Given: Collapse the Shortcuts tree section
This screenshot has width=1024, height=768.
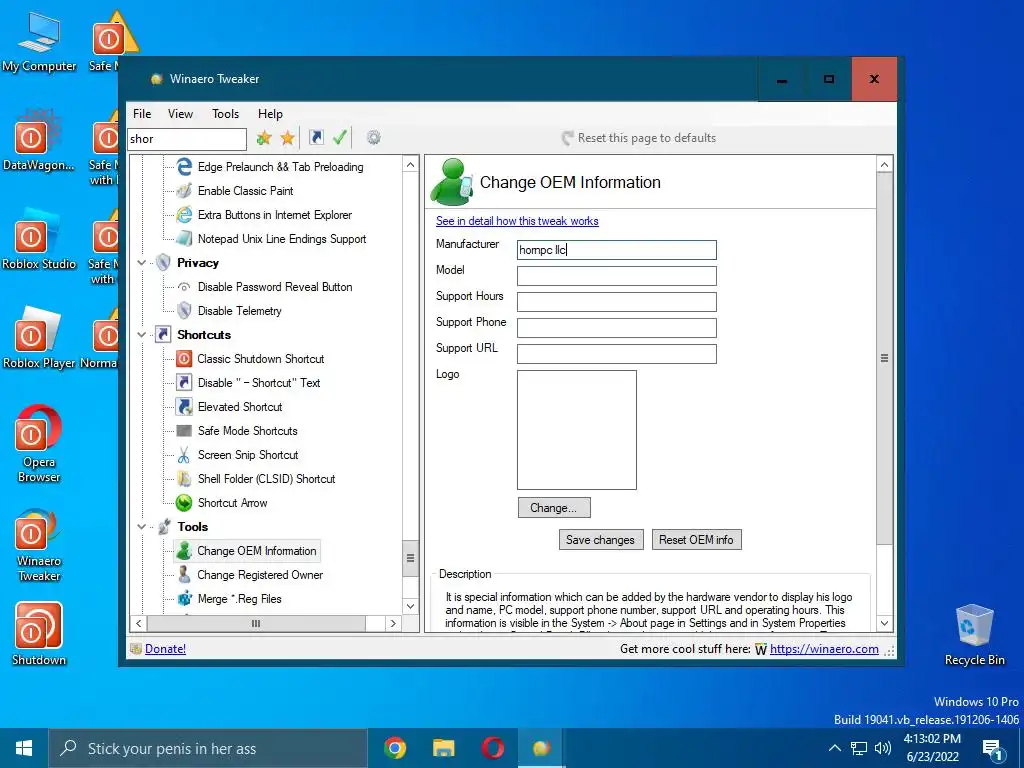Looking at the screenshot, I should (142, 335).
